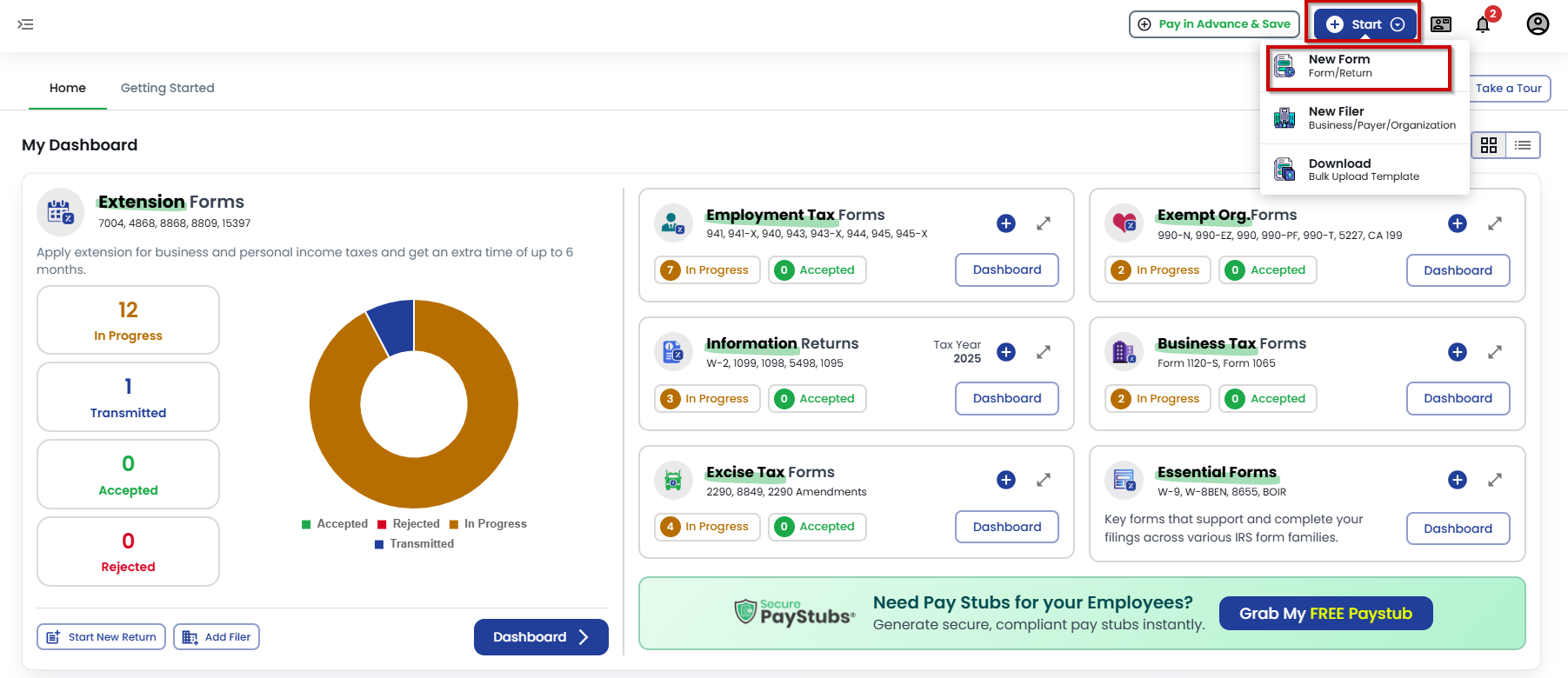Collapse the sidebar menu icon
1568x678 pixels.
point(26,24)
